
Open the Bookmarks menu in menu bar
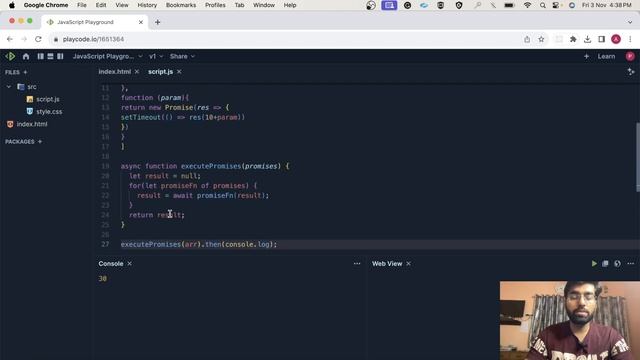coord(181,5)
